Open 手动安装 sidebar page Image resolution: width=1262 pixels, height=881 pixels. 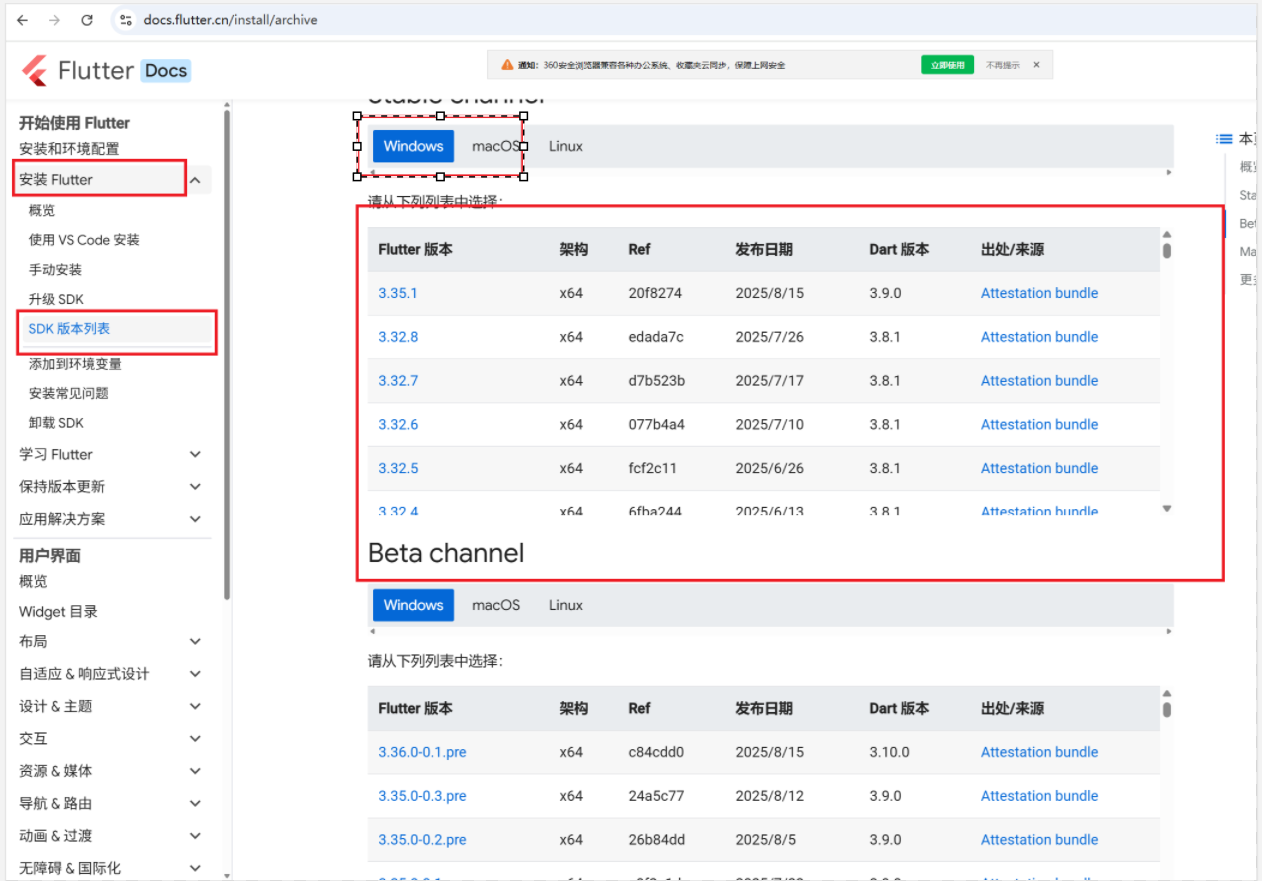click(55, 270)
